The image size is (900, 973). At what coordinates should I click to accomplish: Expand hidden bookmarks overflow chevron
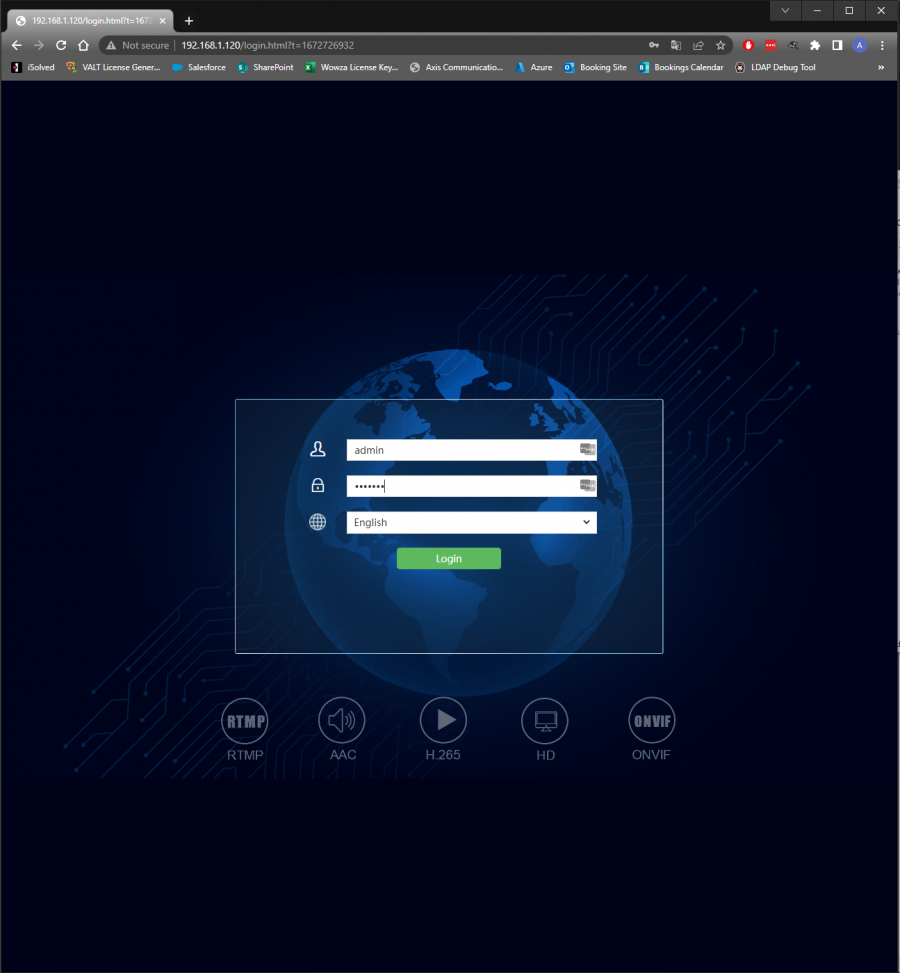pos(881,67)
